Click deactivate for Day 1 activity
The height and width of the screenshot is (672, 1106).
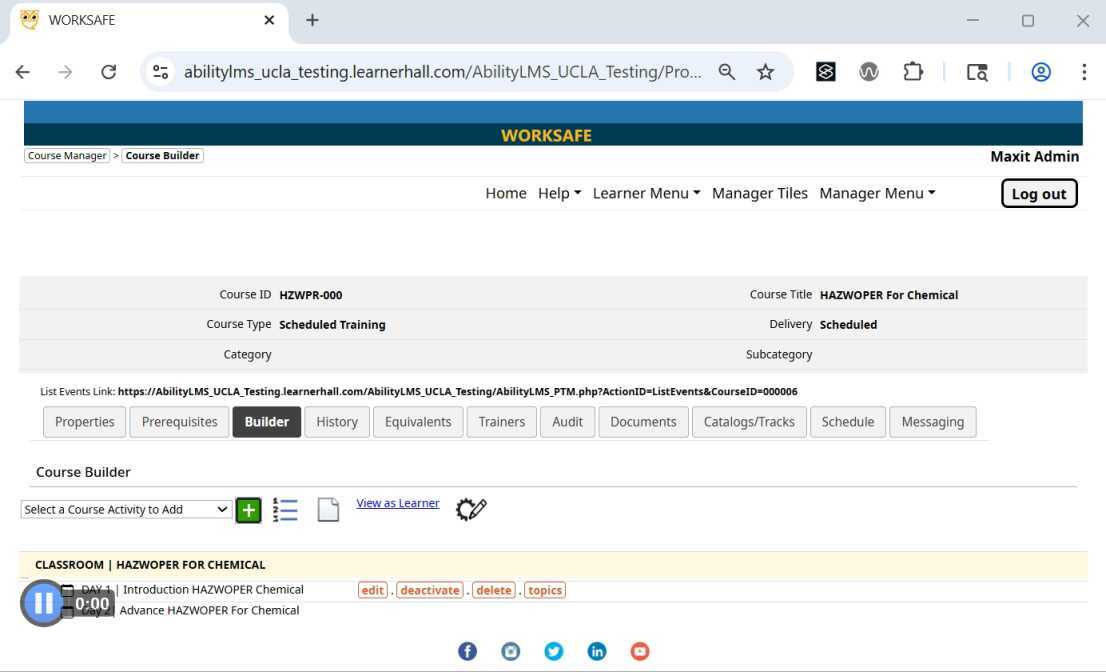pos(429,590)
